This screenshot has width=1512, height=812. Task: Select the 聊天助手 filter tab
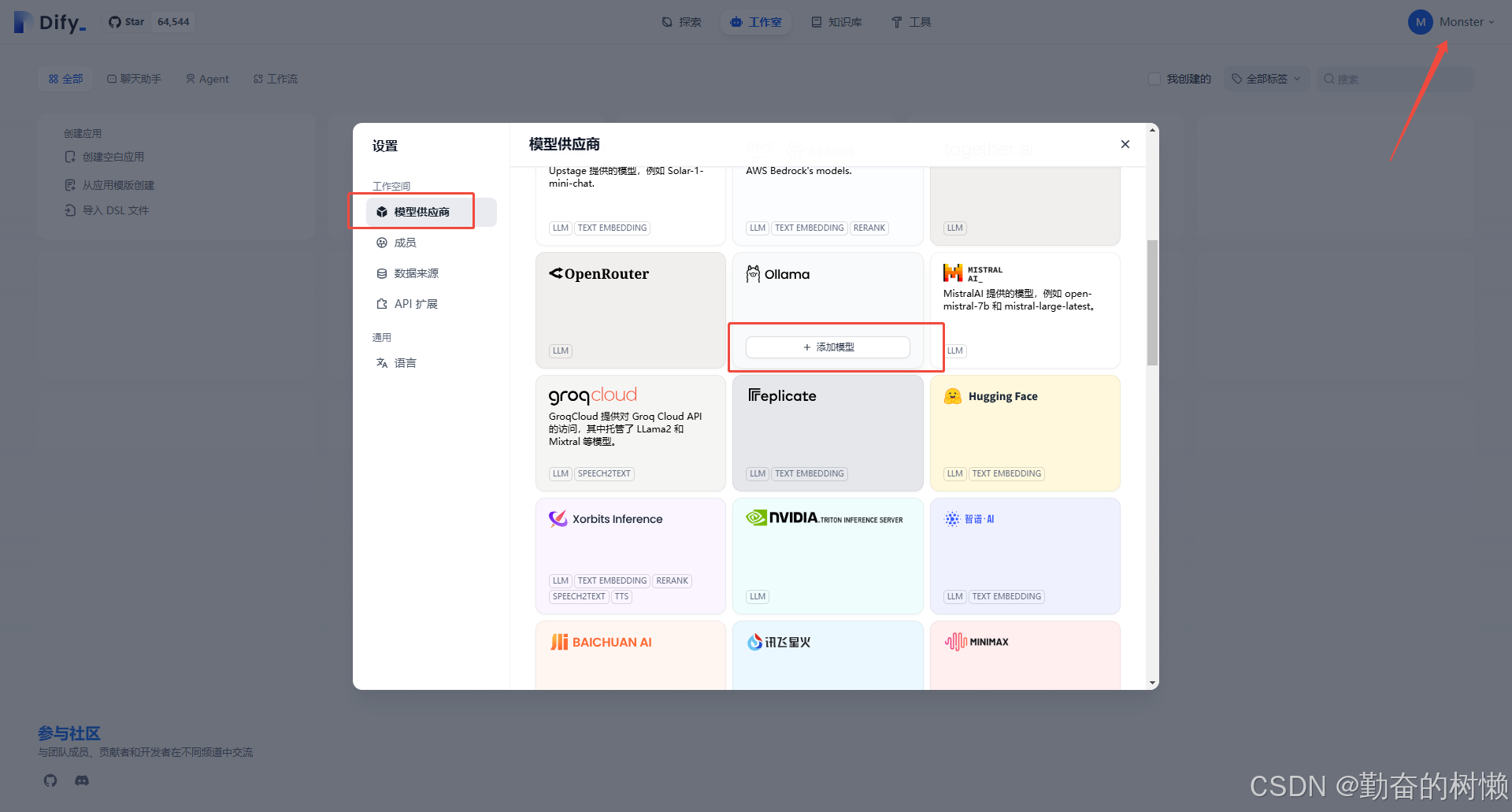(135, 79)
